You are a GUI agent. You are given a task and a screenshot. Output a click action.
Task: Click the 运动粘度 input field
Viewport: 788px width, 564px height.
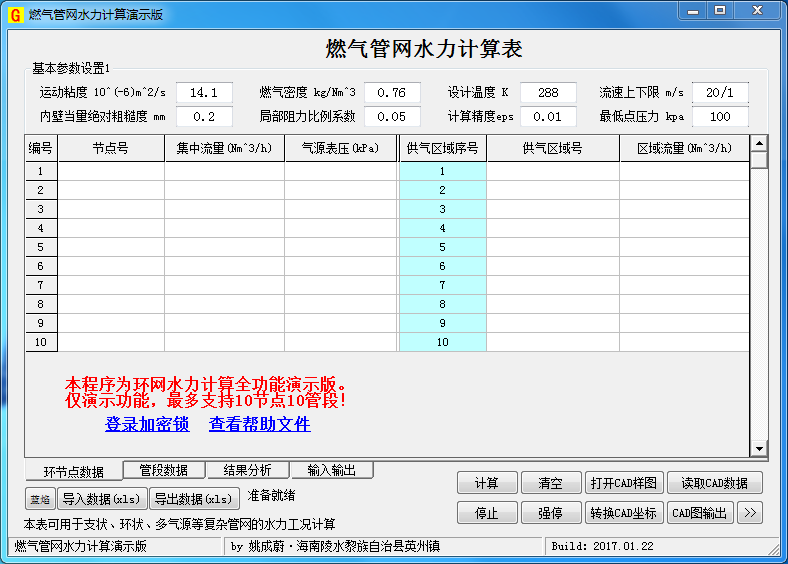[x=204, y=93]
